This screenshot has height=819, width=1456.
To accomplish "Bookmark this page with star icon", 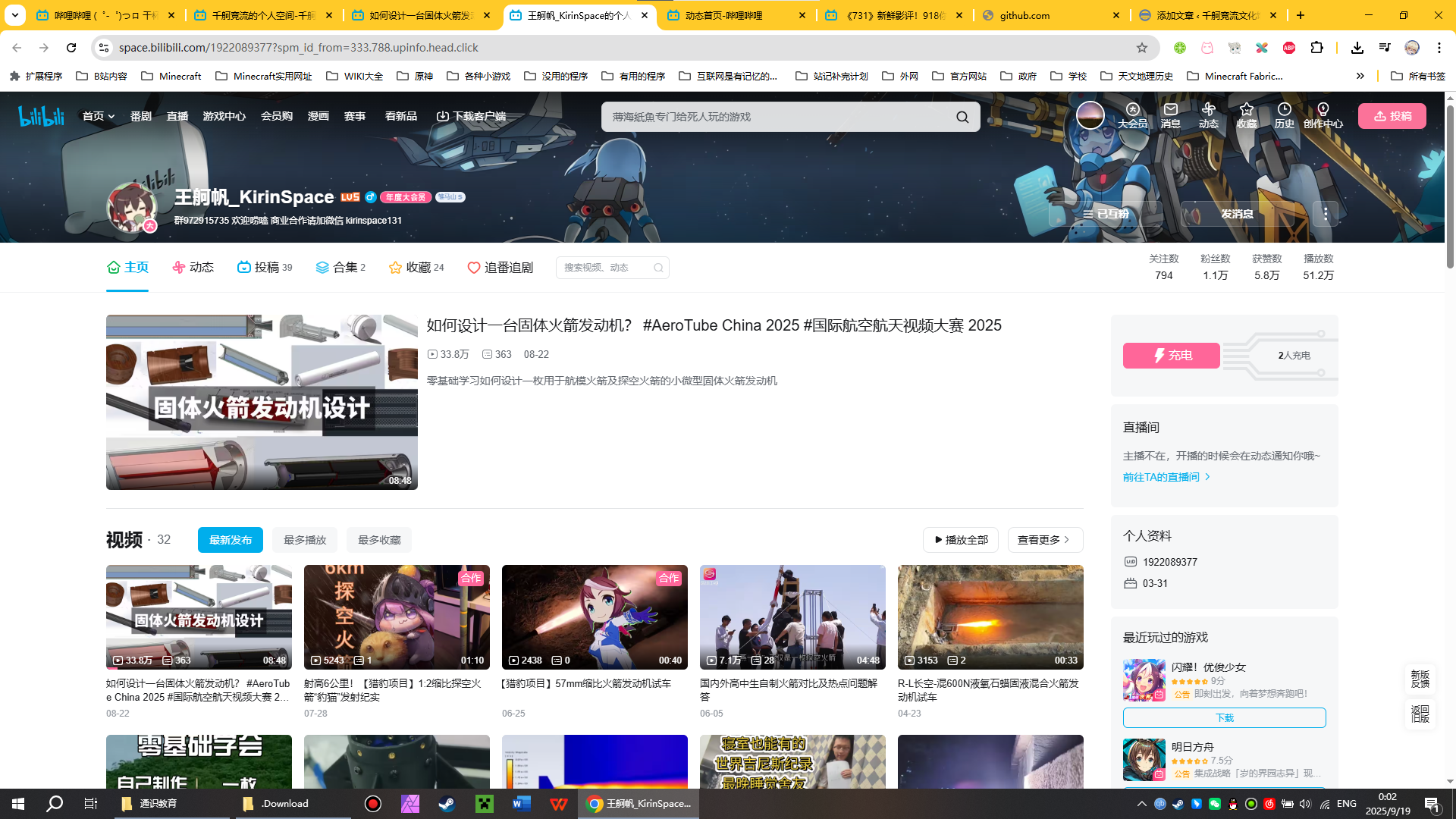I will (x=1142, y=48).
